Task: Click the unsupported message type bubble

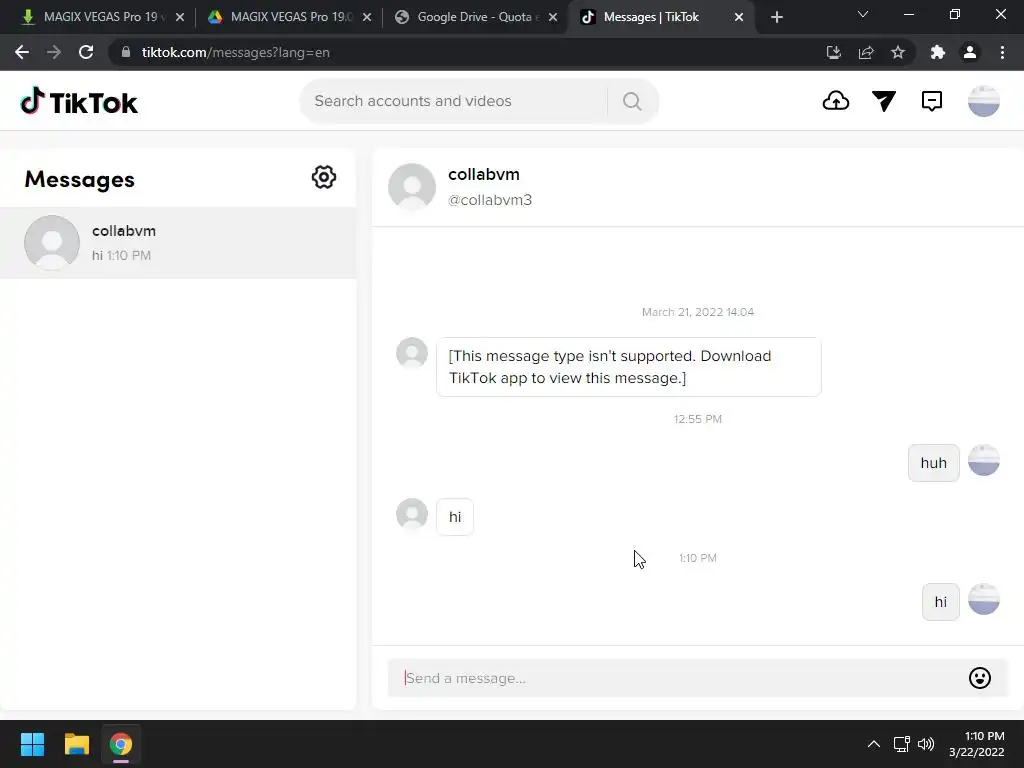Action: coord(628,367)
